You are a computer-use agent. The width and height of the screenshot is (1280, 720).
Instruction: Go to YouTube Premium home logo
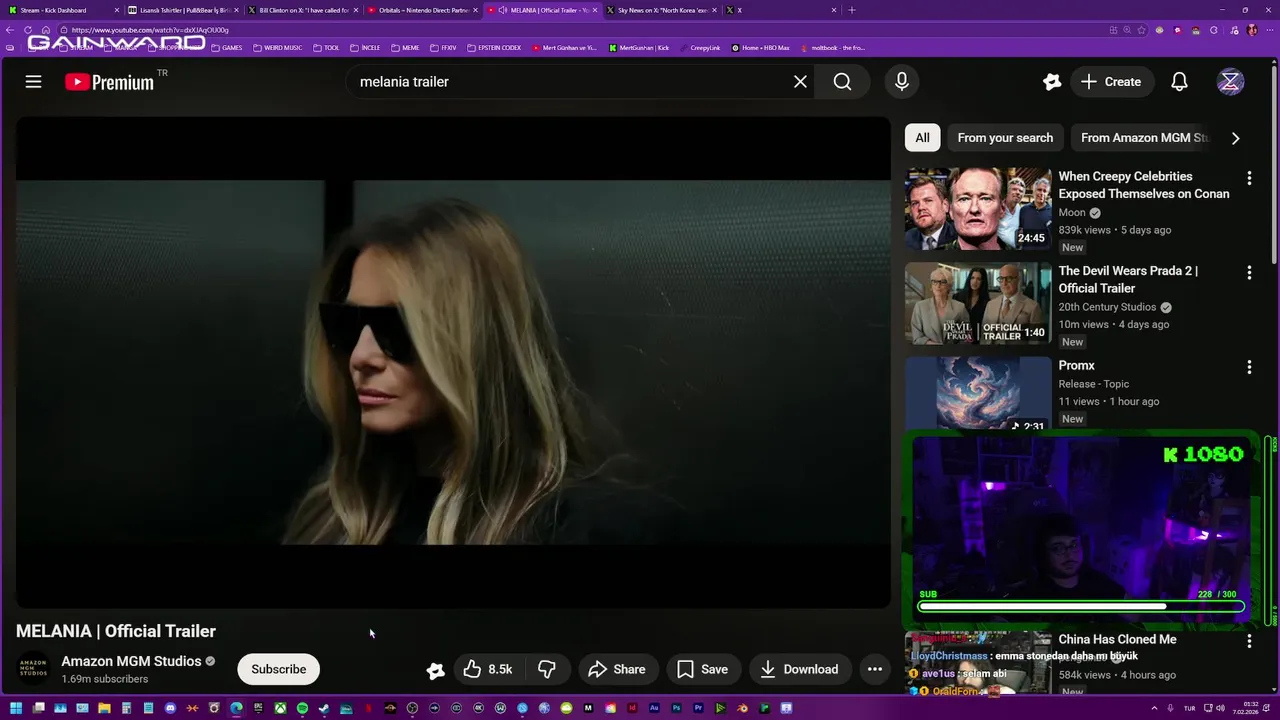click(110, 82)
